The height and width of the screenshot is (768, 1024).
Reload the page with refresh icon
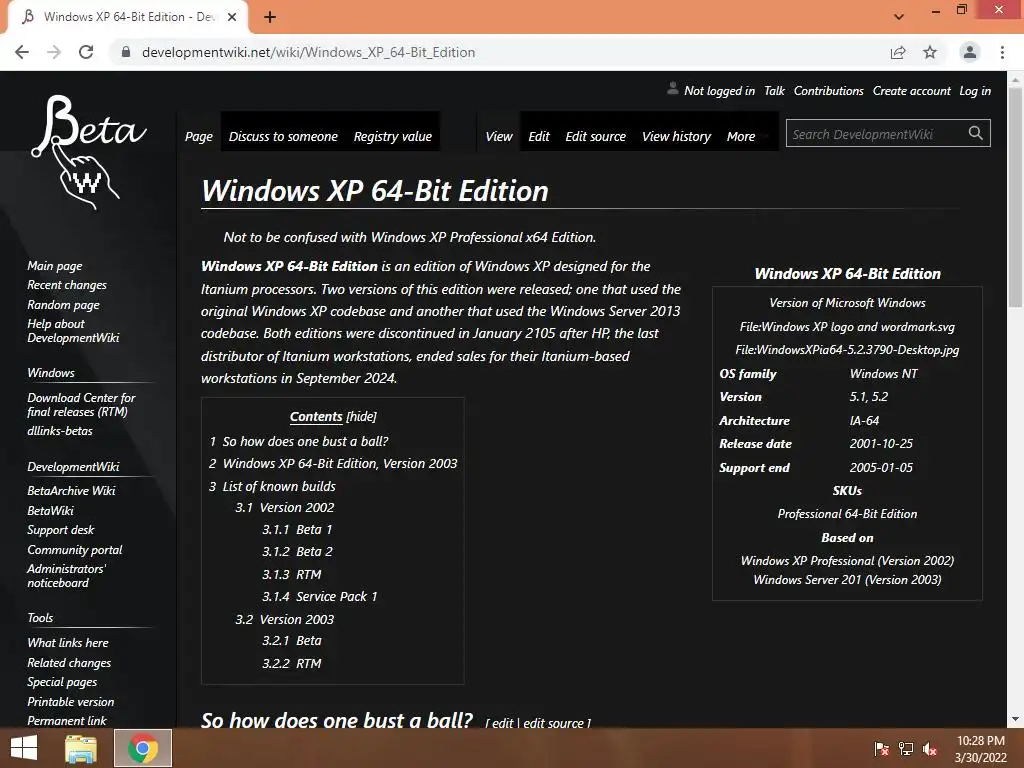click(x=86, y=52)
